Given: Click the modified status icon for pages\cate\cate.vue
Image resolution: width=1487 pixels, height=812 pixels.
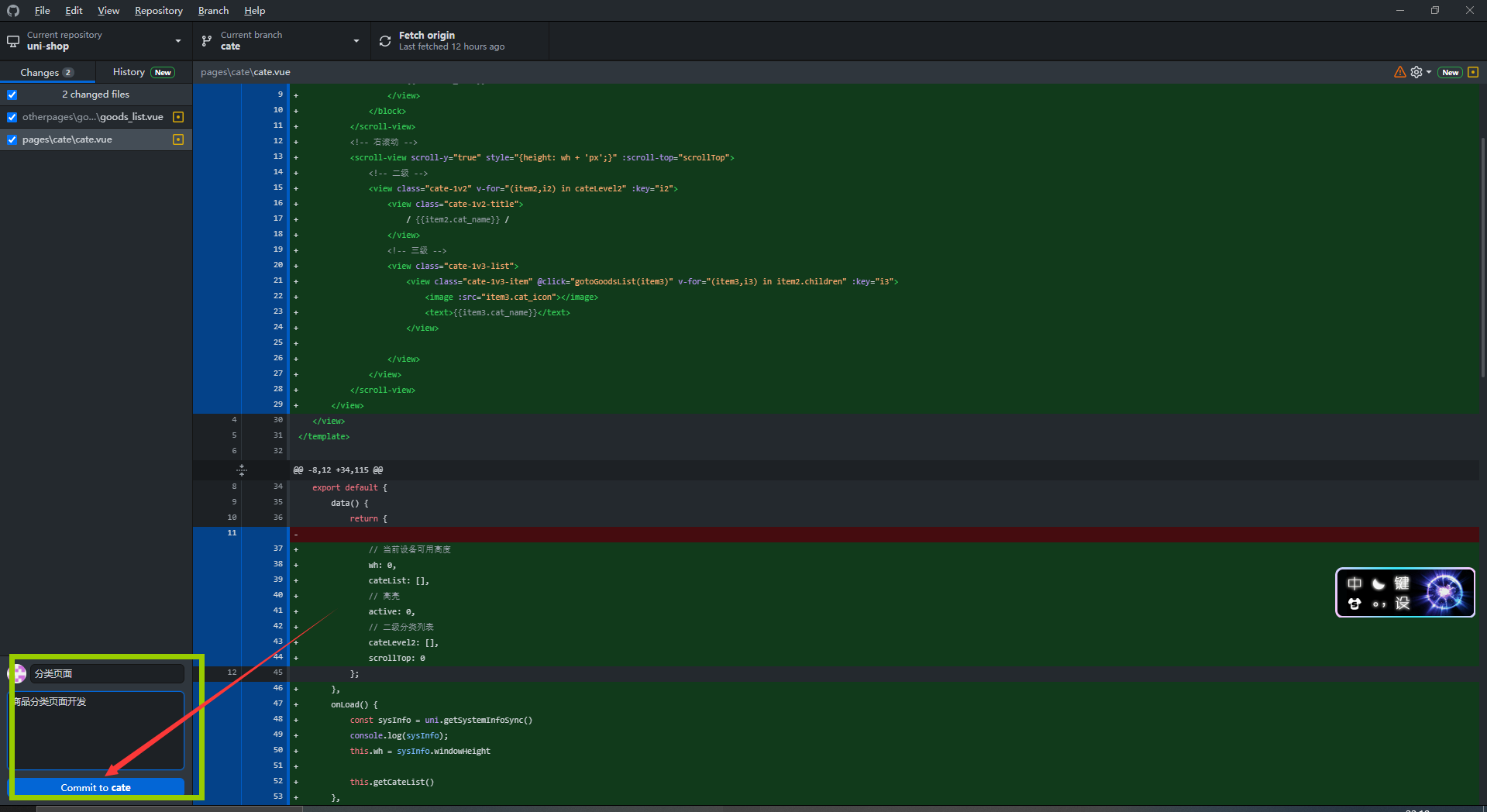Looking at the screenshot, I should (x=178, y=139).
